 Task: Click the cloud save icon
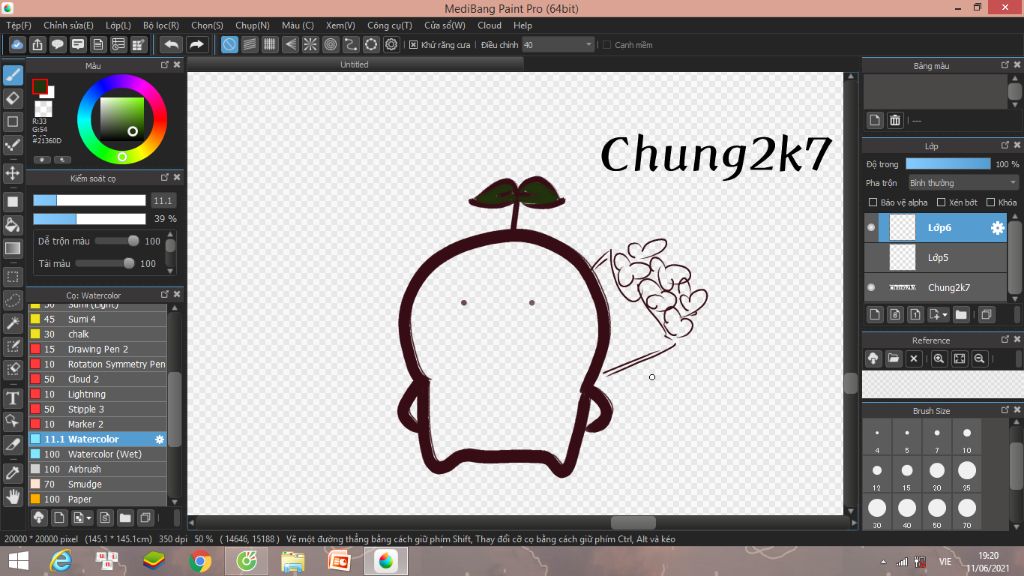point(17,44)
